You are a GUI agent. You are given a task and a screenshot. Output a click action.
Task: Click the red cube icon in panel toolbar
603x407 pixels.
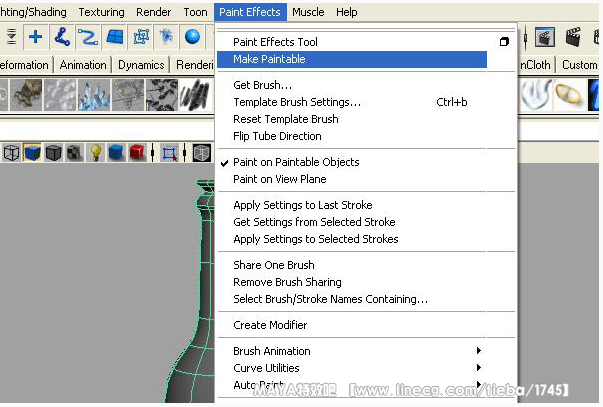137,153
